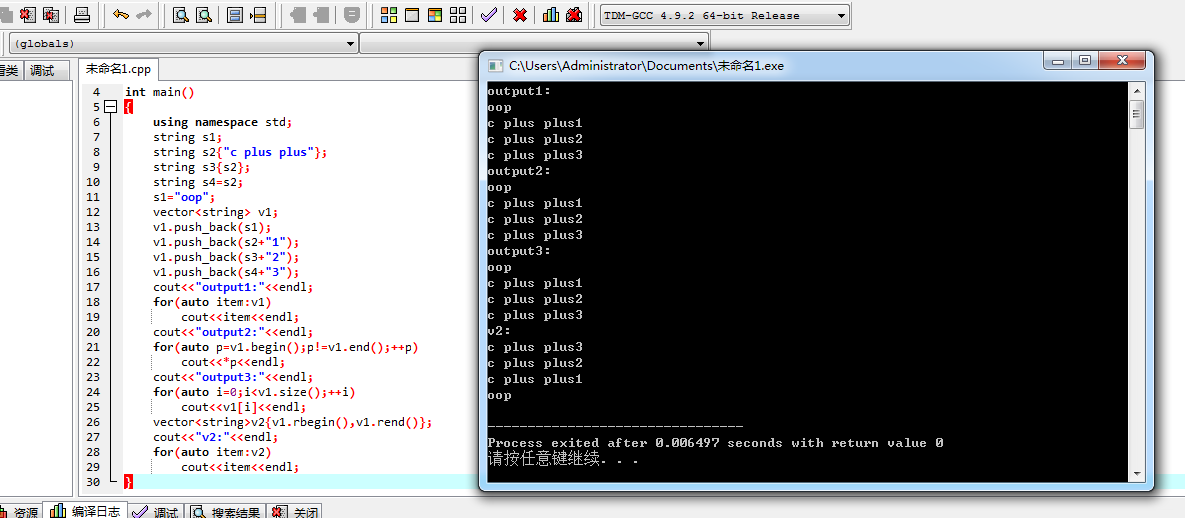Click the greyed Redo arrow icon

click(144, 14)
